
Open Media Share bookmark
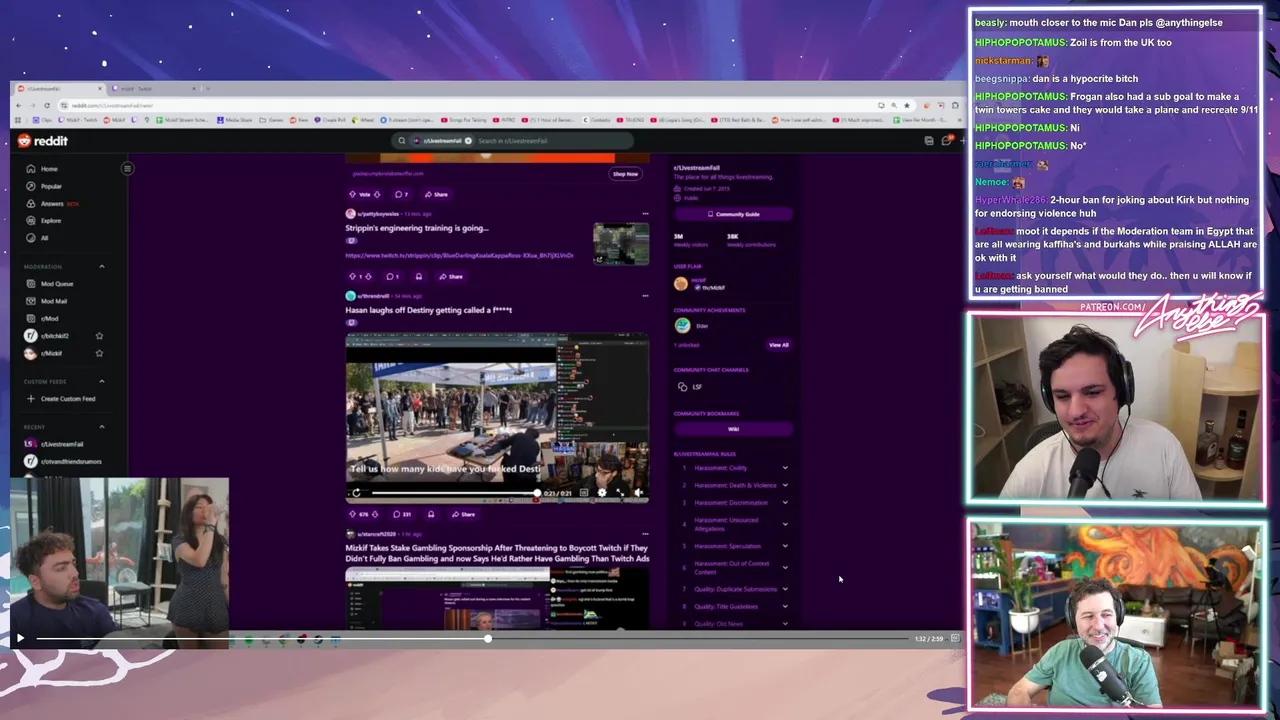pyautogui.click(x=235, y=120)
